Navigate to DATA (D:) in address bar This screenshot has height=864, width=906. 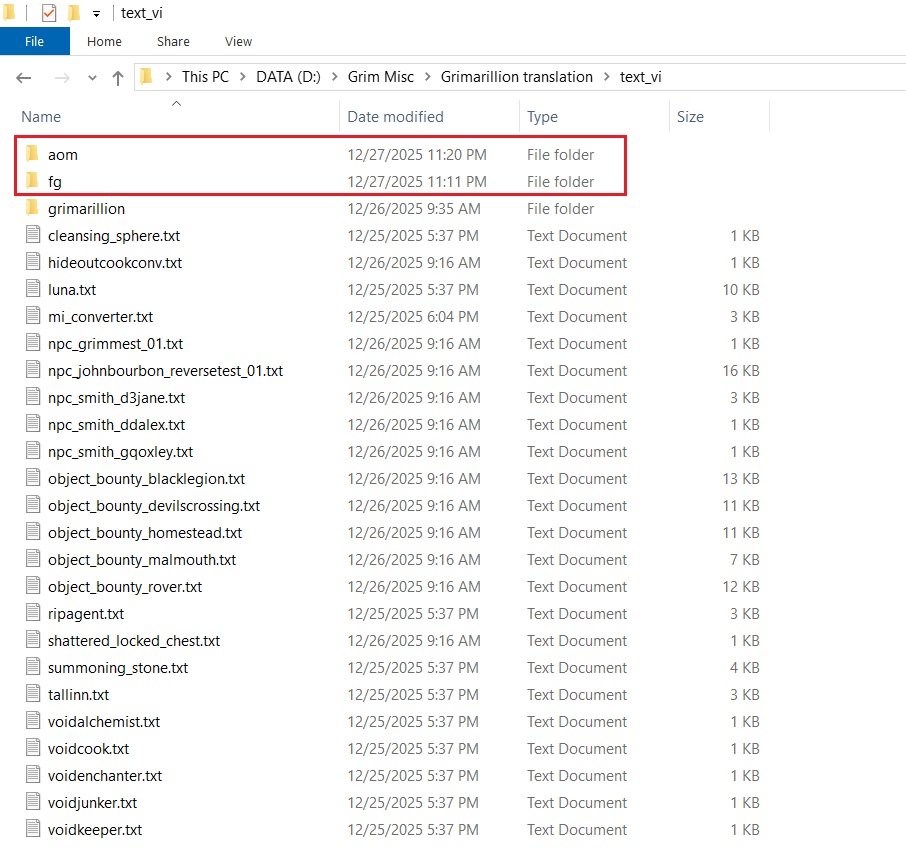coord(288,77)
